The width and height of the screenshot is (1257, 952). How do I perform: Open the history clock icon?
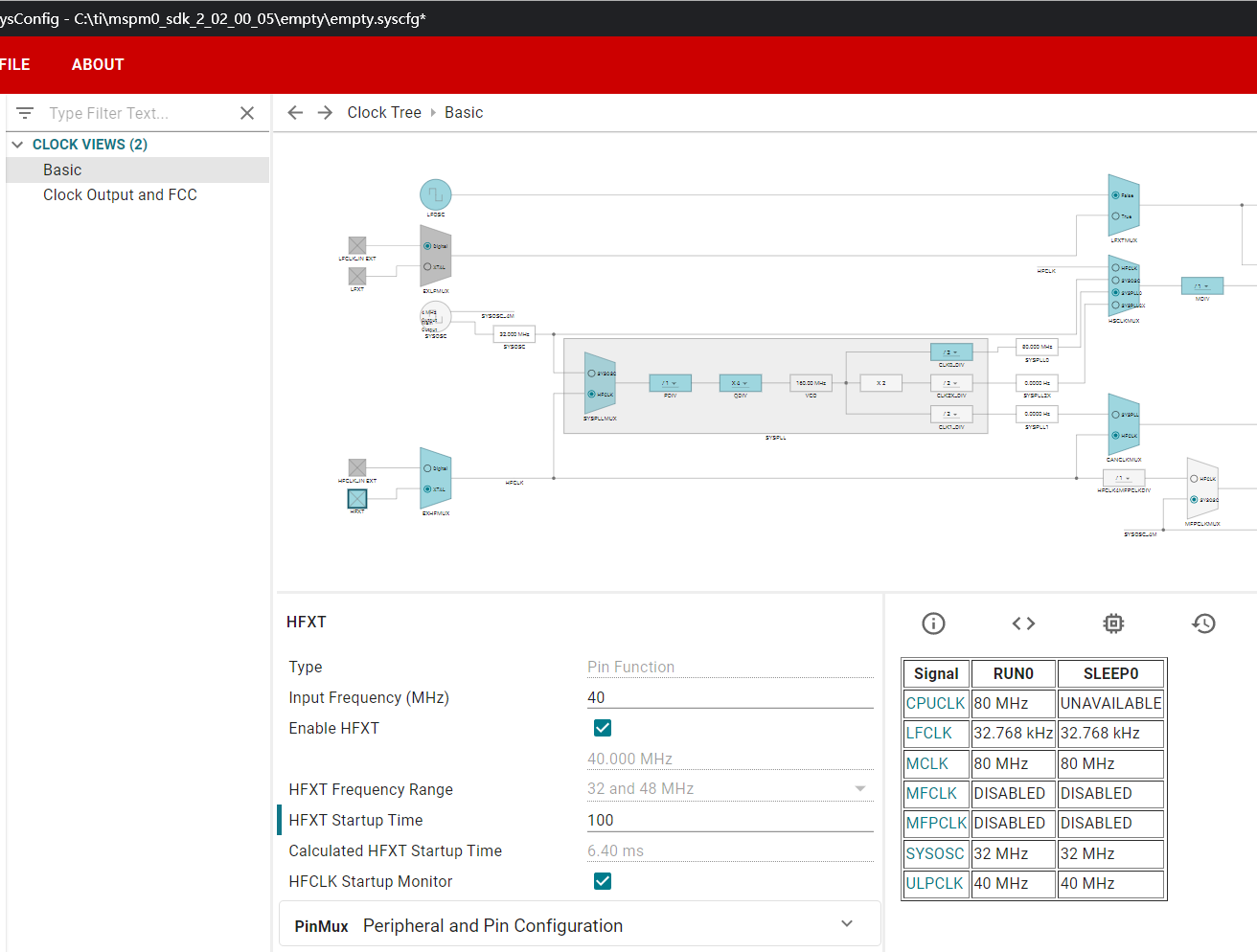1203,623
